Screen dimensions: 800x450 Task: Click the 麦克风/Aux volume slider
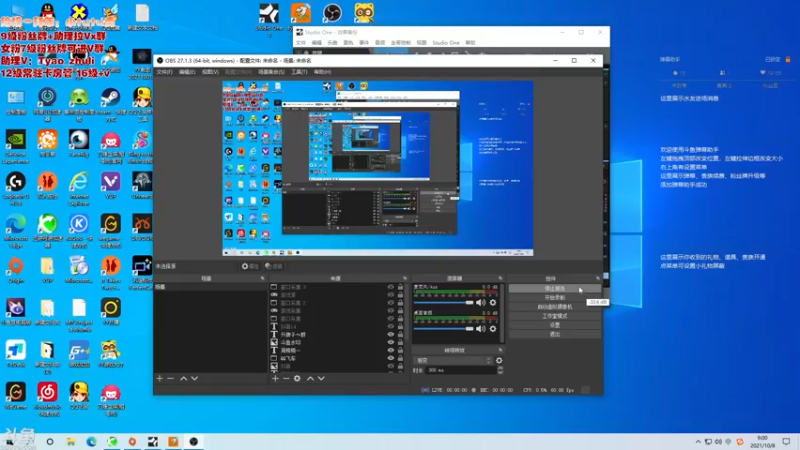pyautogui.click(x=443, y=303)
